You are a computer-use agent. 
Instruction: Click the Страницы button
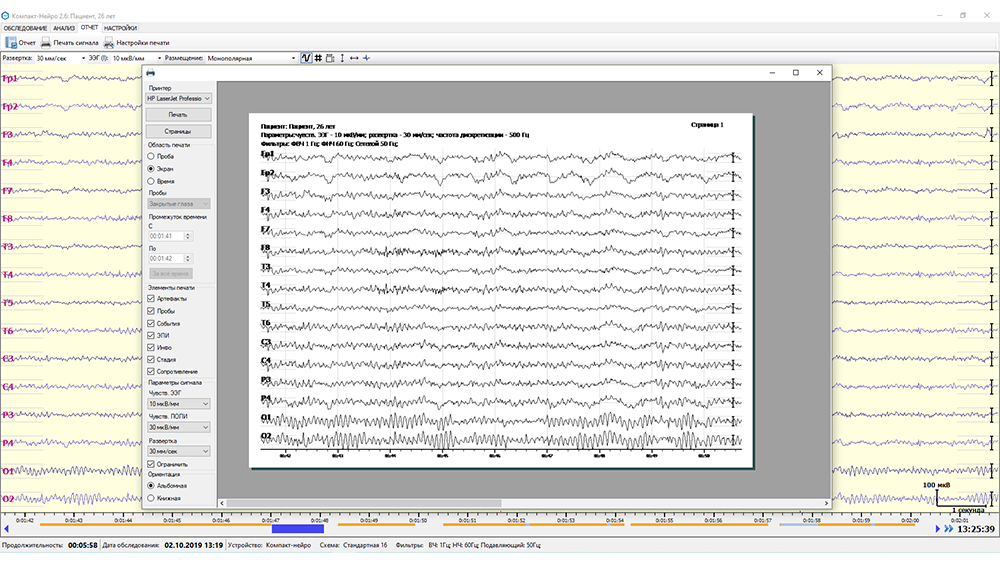click(x=177, y=131)
